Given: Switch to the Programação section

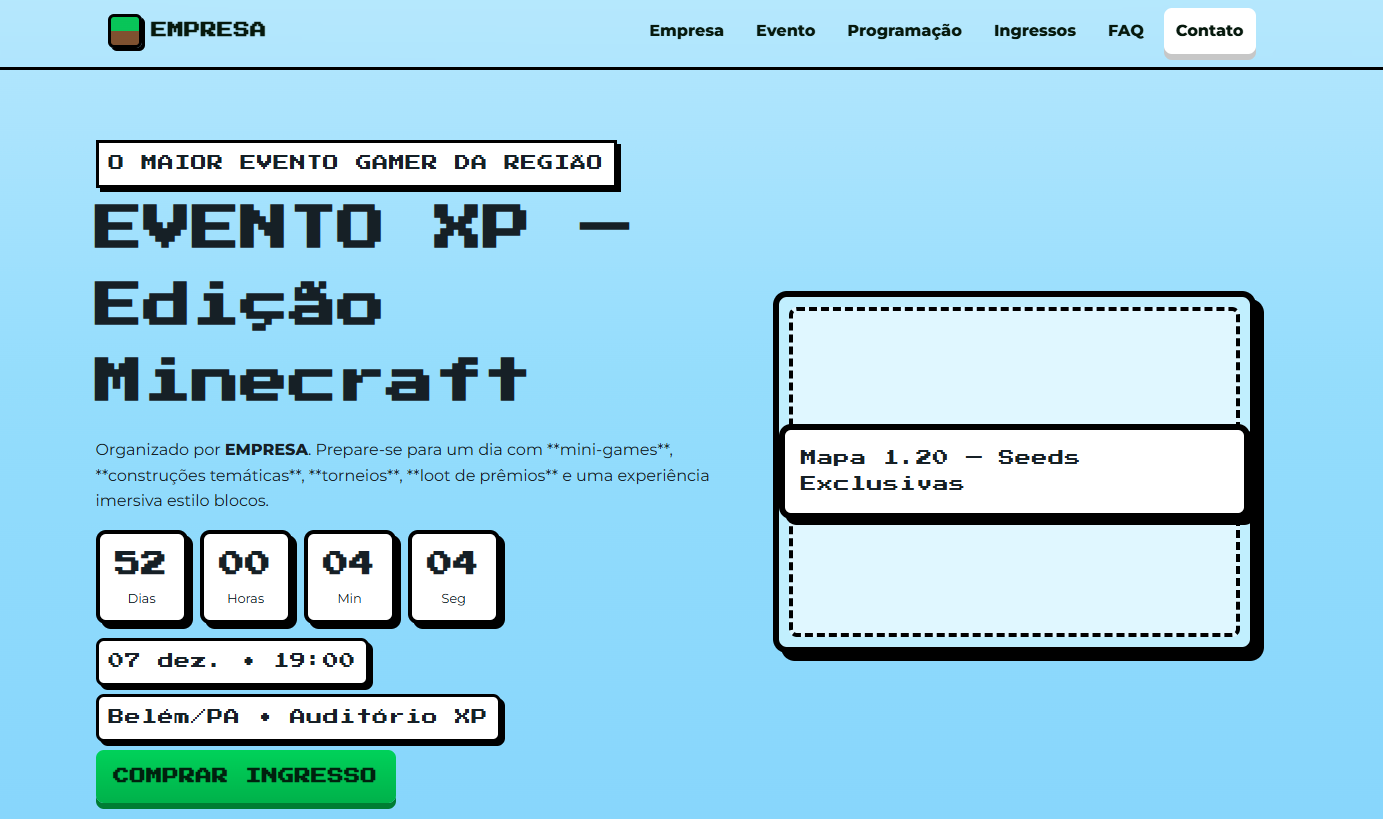Looking at the screenshot, I should (904, 31).
